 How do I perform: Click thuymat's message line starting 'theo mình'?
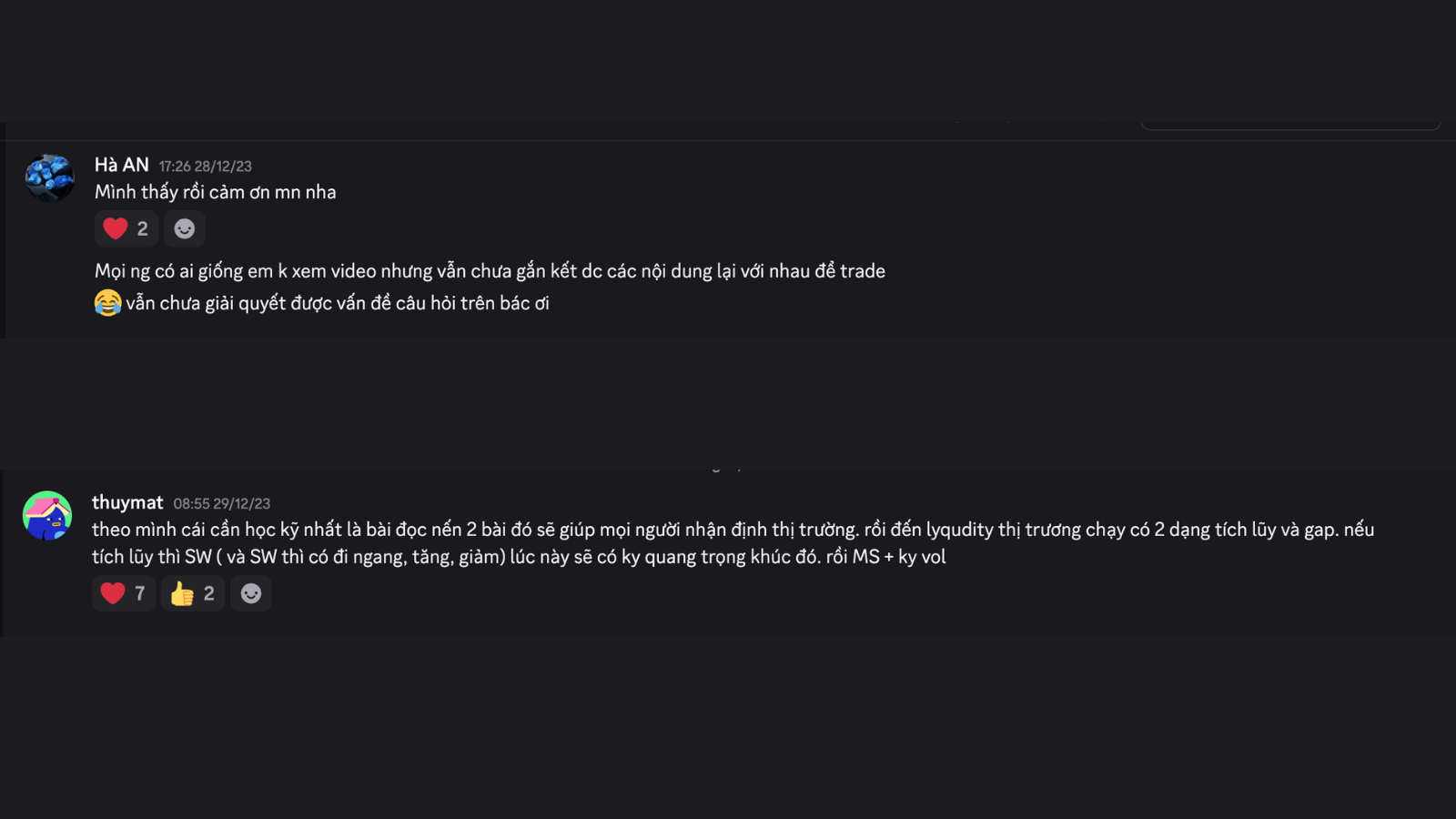[x=733, y=530]
